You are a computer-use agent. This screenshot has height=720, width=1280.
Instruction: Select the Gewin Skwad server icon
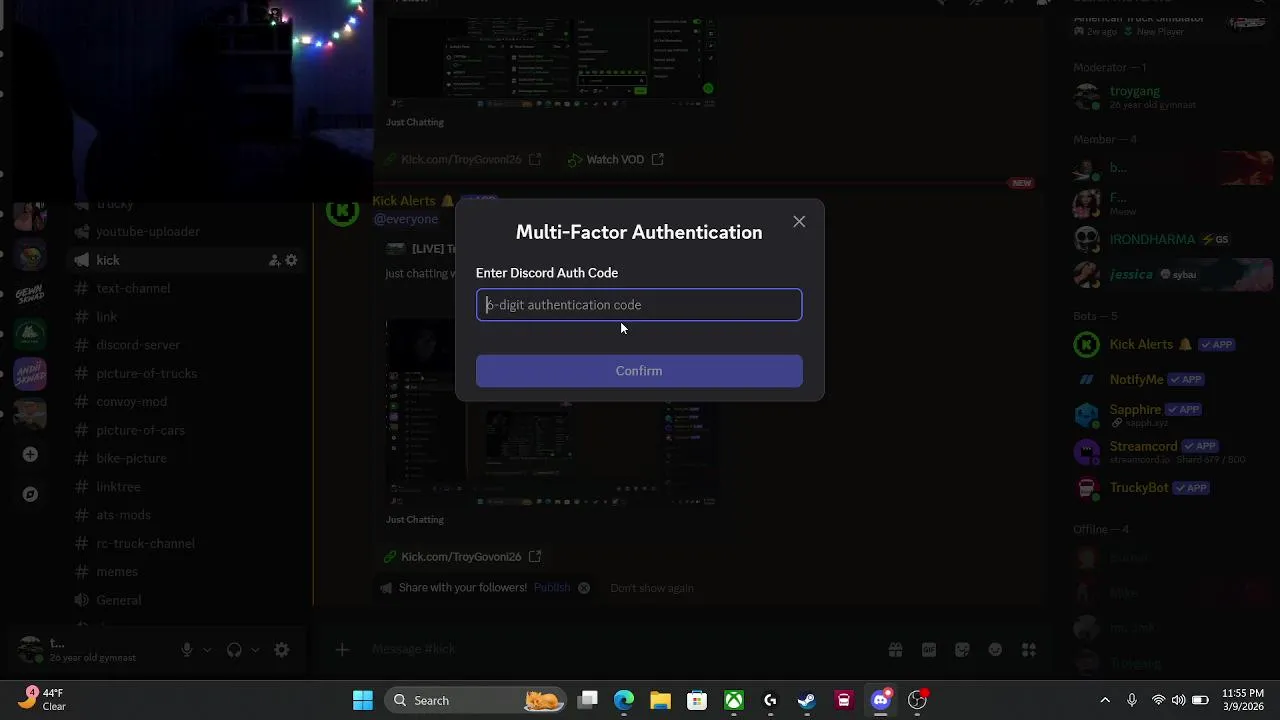[30, 295]
